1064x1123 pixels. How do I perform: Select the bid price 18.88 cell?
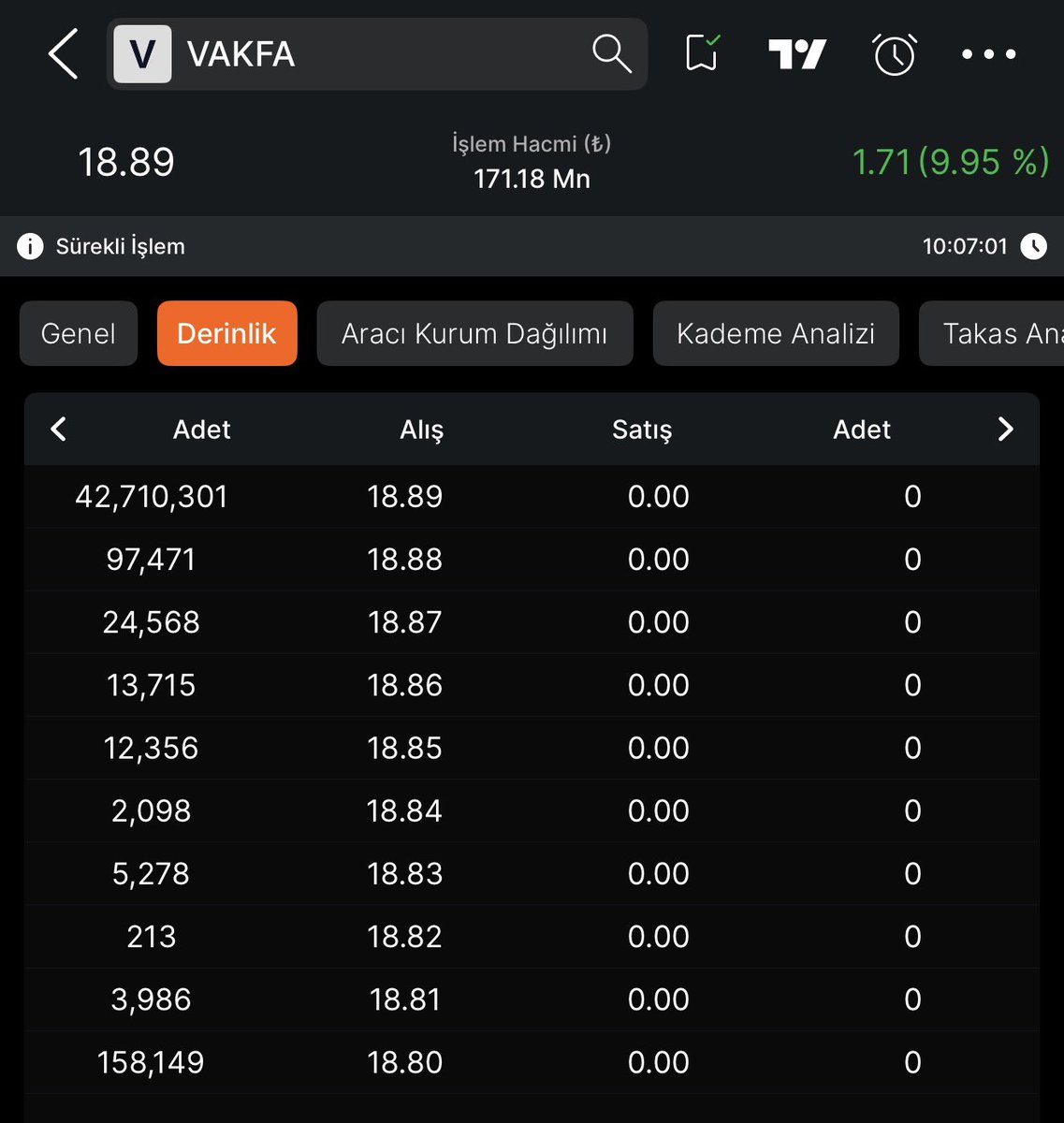pyautogui.click(x=404, y=559)
